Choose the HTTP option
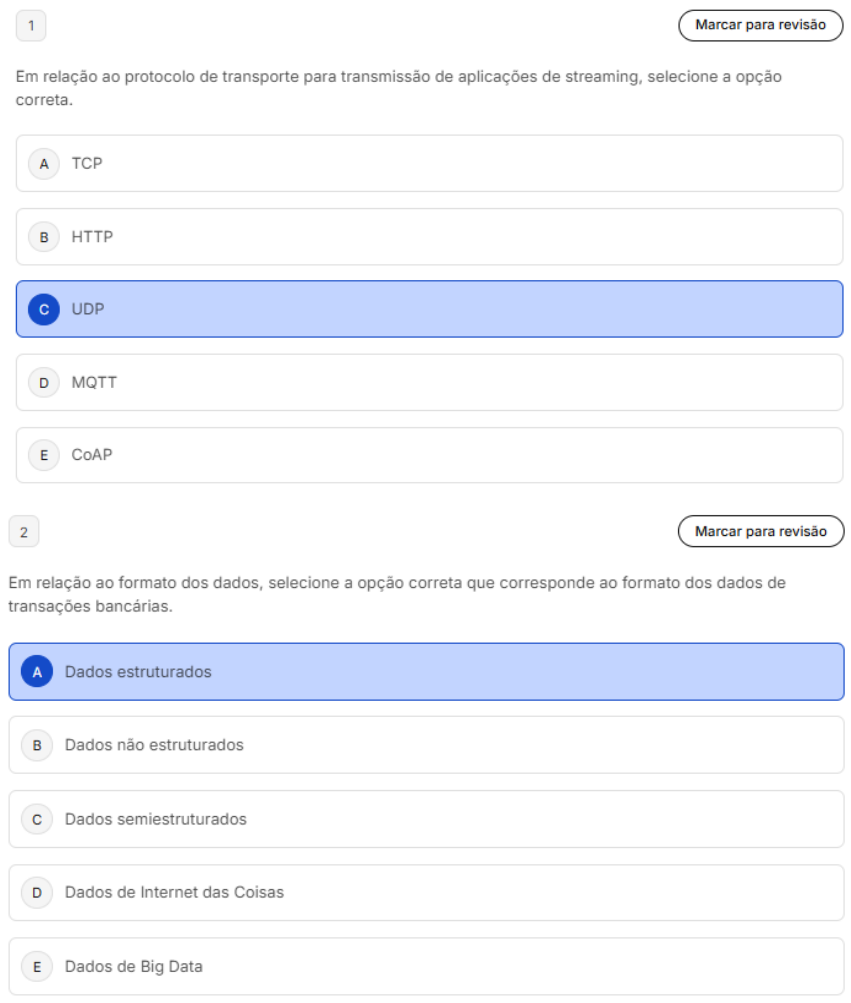The image size is (851, 1003). coord(429,237)
